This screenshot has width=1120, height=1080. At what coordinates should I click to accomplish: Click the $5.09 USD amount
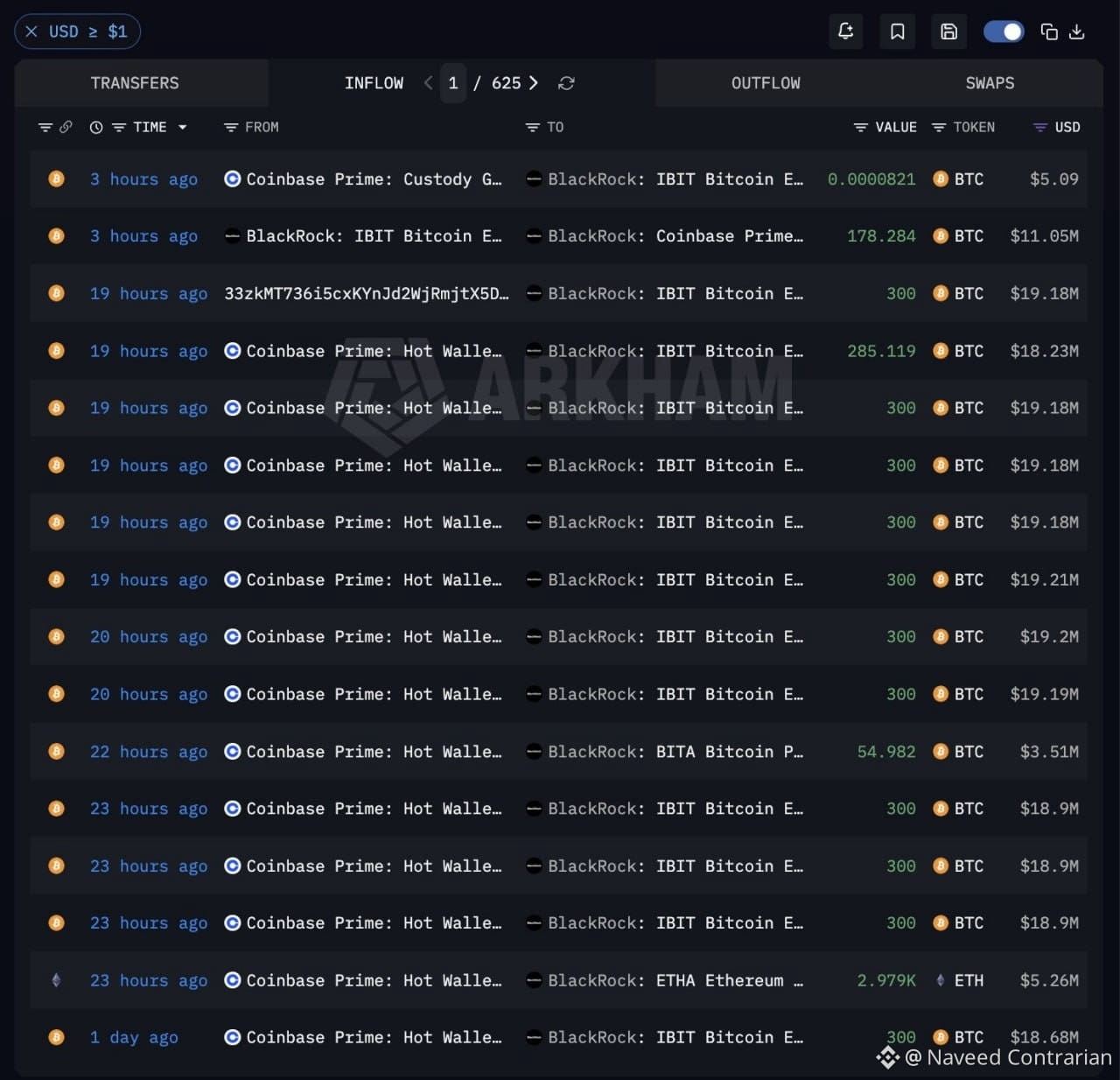(x=1054, y=179)
